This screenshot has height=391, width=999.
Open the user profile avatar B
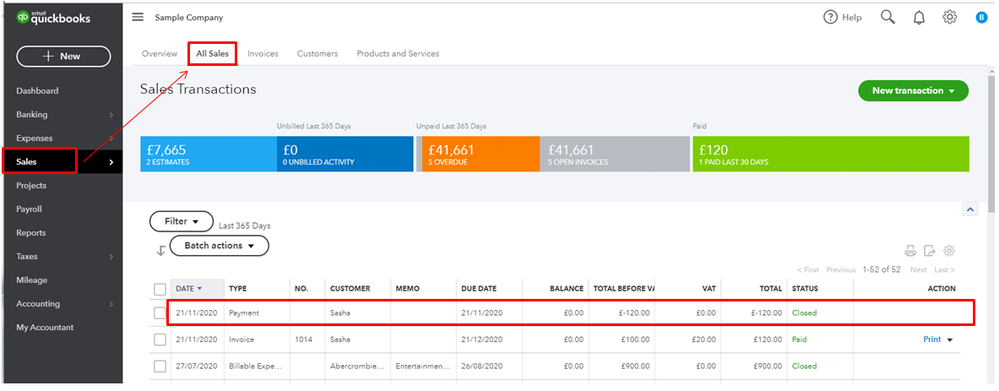(981, 18)
